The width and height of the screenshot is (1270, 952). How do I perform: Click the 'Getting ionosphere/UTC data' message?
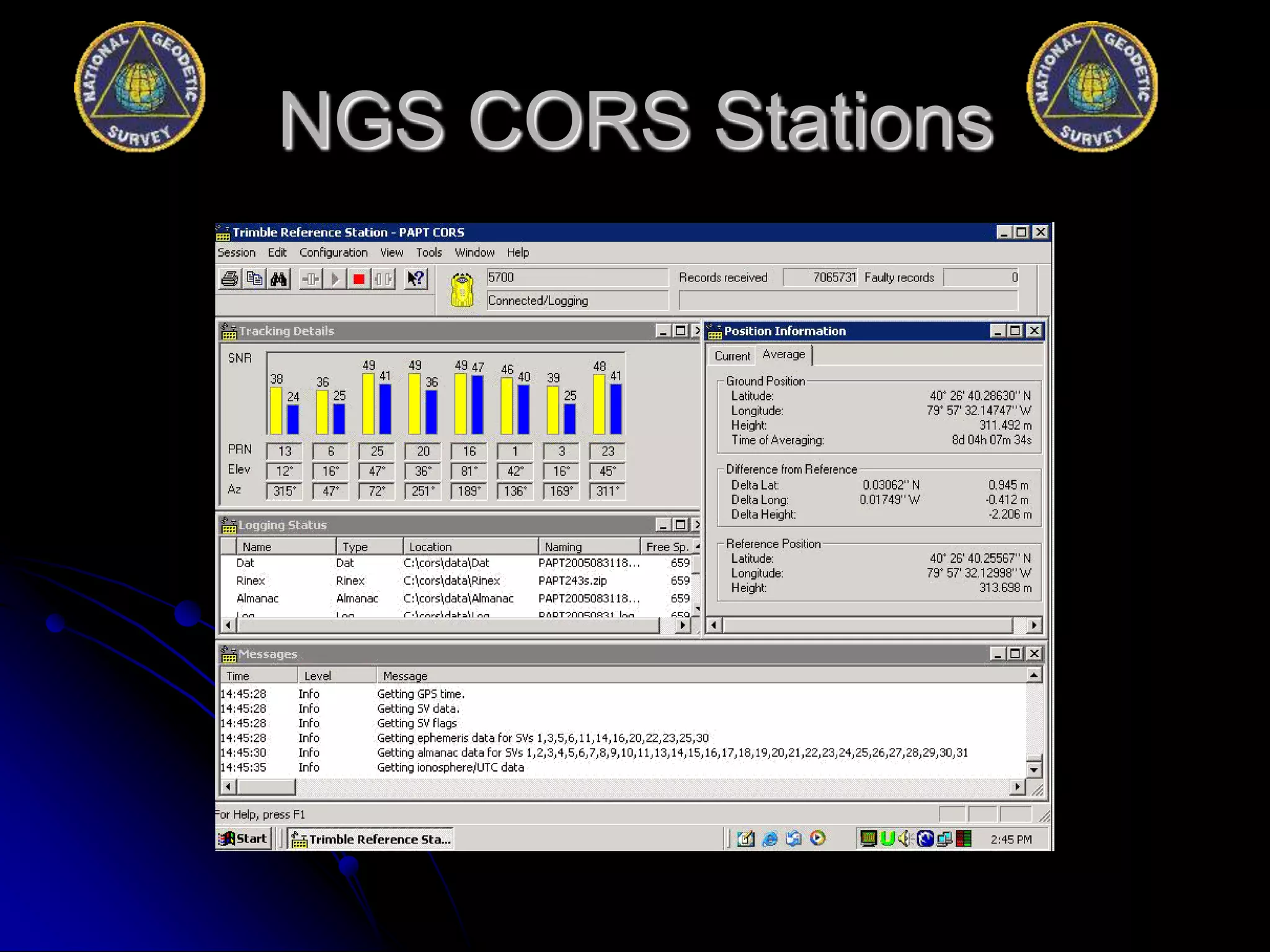[x=450, y=767]
